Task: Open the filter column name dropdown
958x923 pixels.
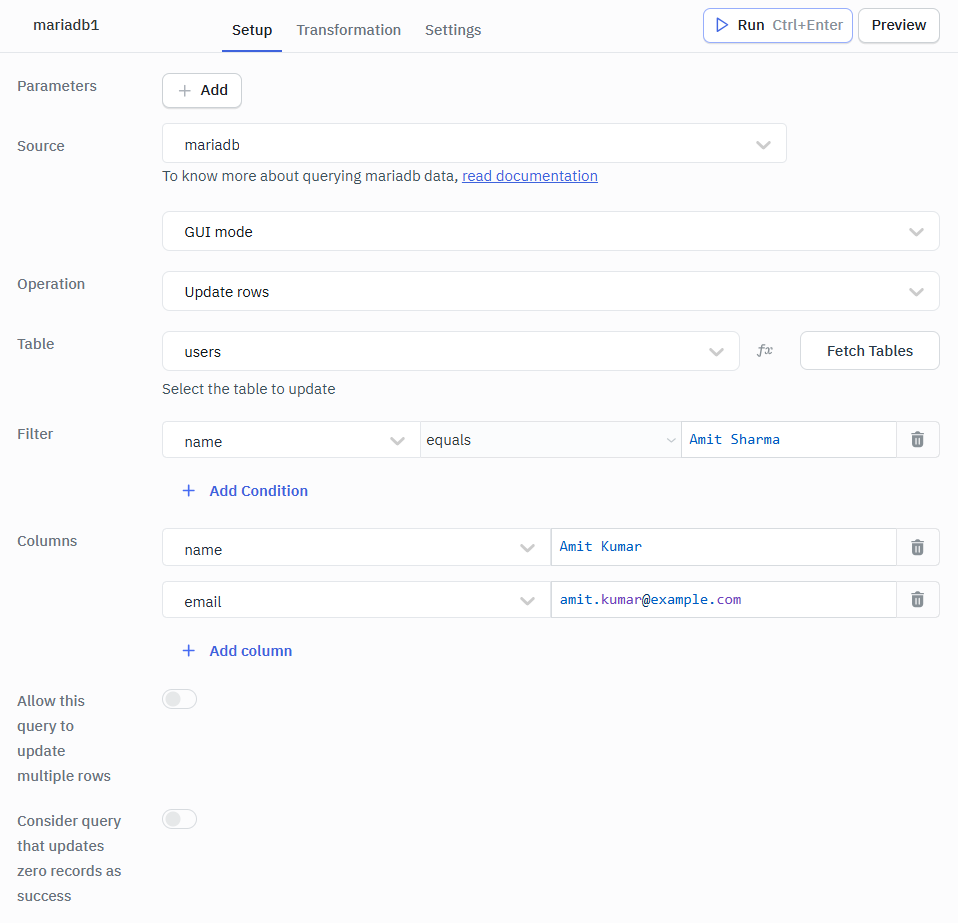Action: pos(291,440)
